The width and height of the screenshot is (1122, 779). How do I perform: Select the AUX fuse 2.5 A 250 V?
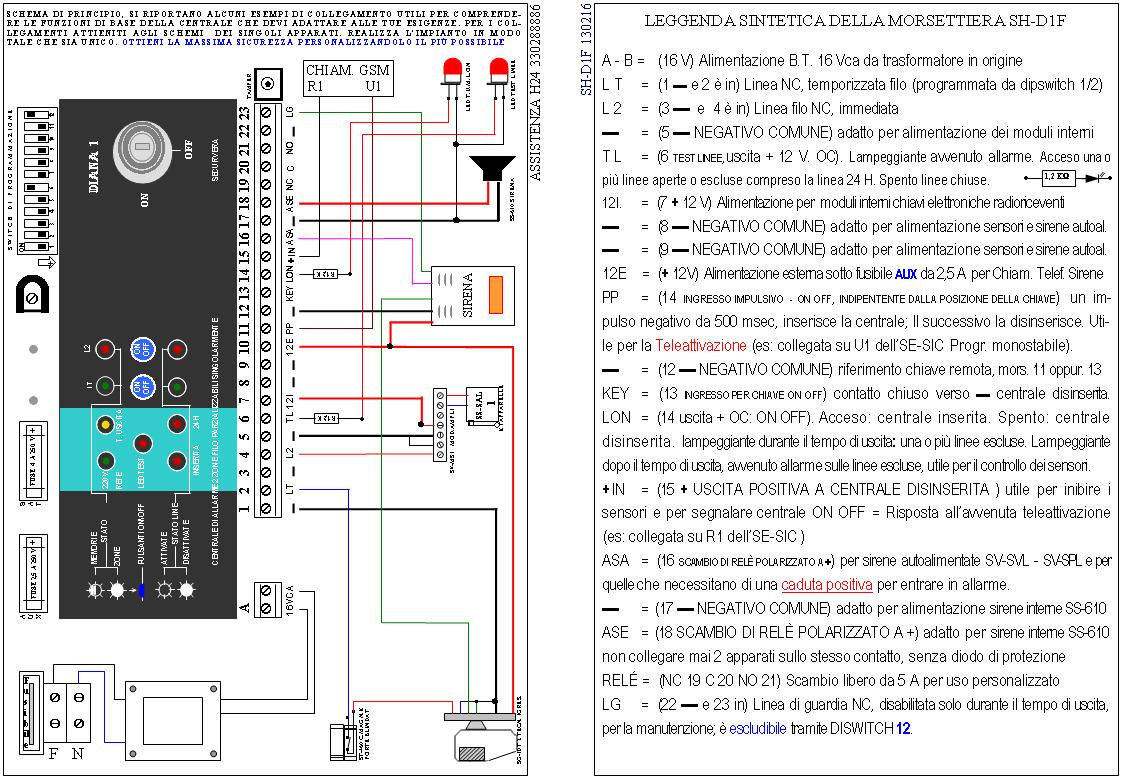(x=34, y=572)
